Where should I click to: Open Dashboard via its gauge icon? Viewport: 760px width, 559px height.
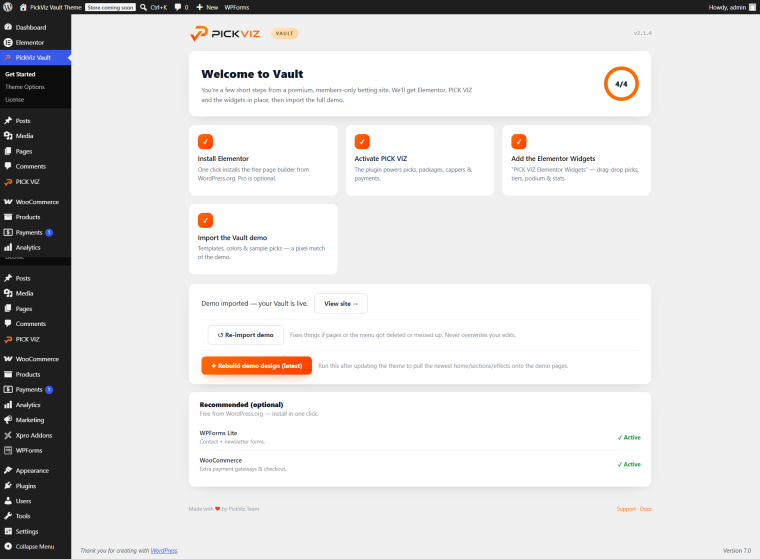tap(8, 27)
